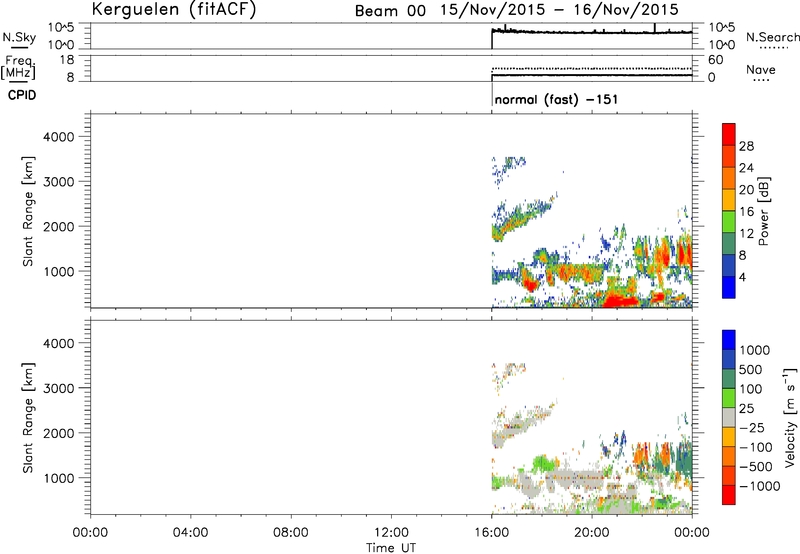Image resolution: width=800 pixels, height=554 pixels.
Task: Click the 'Freq. [MHz]' axis label
Action: (19, 67)
